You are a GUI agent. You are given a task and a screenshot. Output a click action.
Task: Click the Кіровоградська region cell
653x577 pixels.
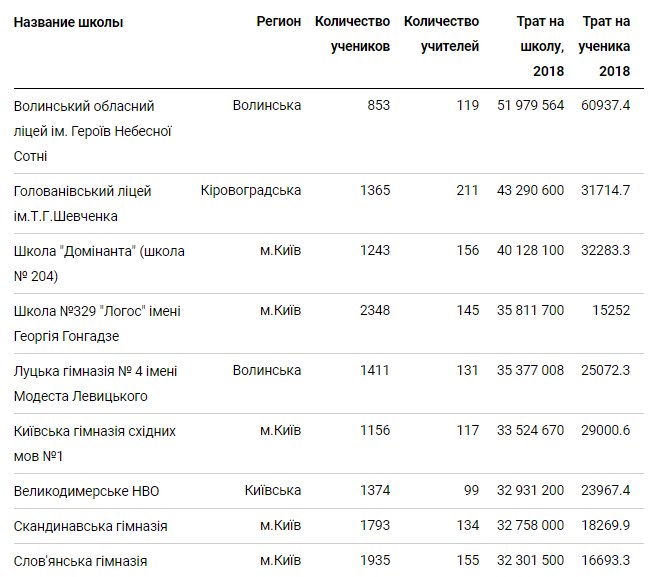click(x=251, y=191)
